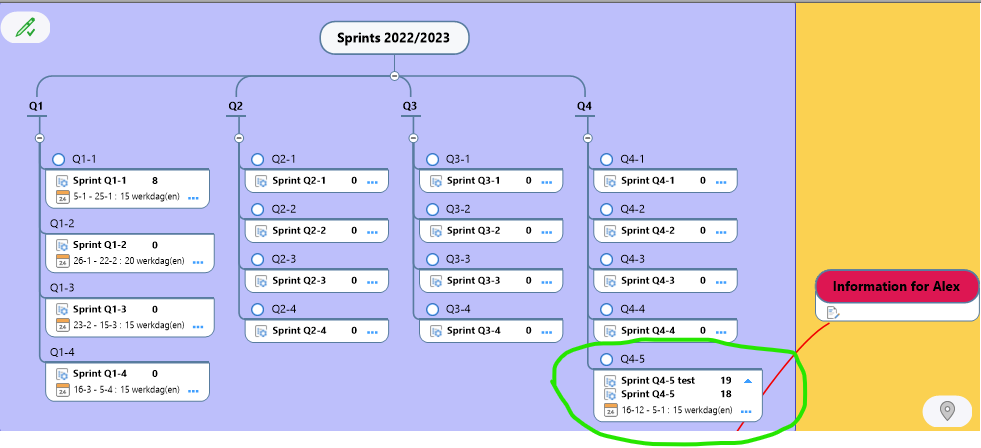This screenshot has height=448, width=981.
Task: Select the Q1-2 topic label
Action: tap(63, 224)
